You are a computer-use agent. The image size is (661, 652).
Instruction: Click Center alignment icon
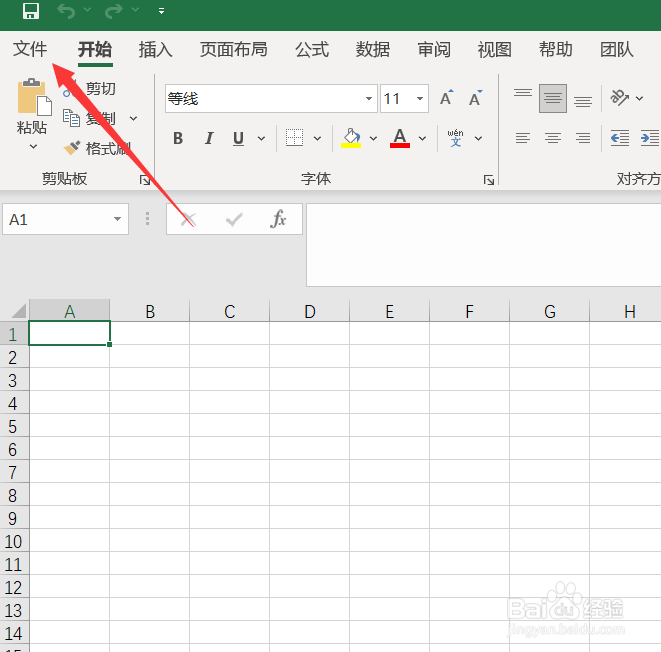click(x=553, y=138)
